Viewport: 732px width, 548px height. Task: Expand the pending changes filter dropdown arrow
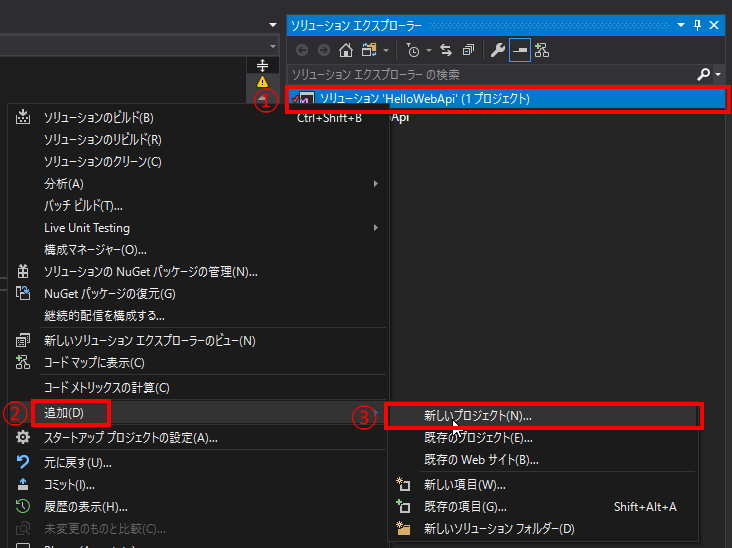tap(429, 50)
